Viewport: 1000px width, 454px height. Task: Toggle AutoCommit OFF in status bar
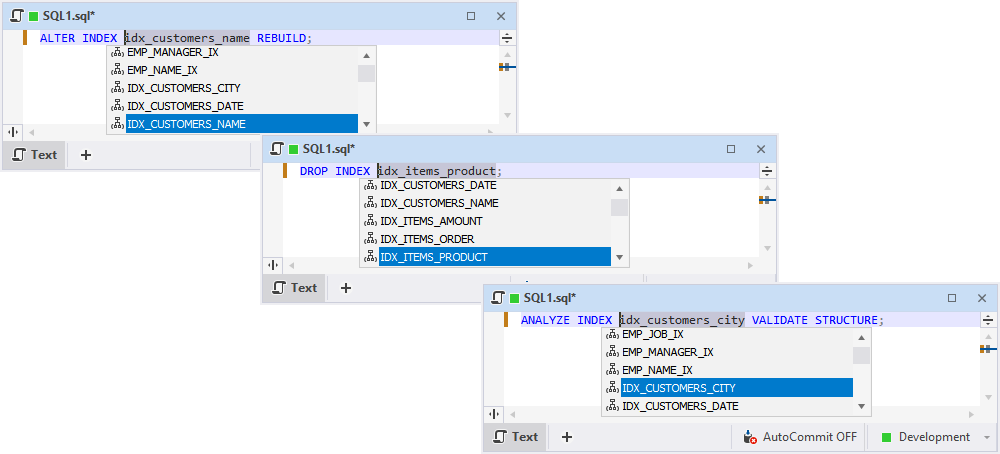pos(800,437)
